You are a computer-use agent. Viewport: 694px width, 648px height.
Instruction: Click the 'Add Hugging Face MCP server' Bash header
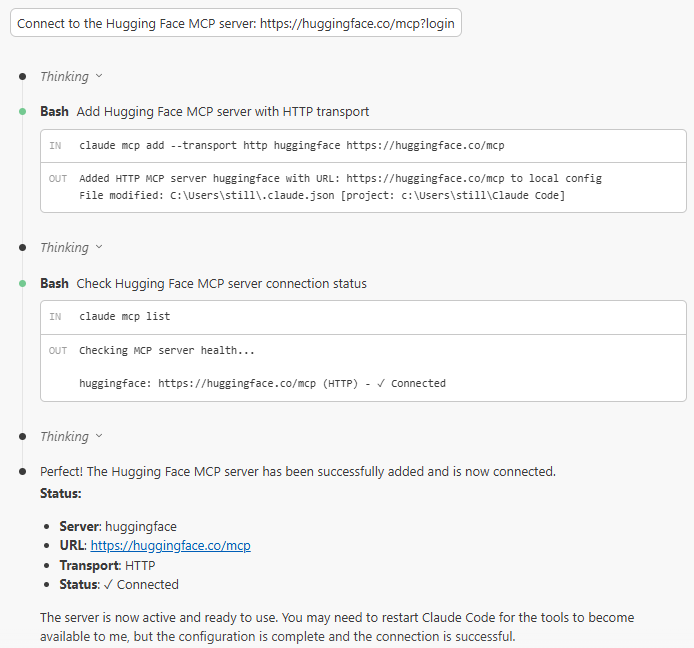[x=222, y=111]
